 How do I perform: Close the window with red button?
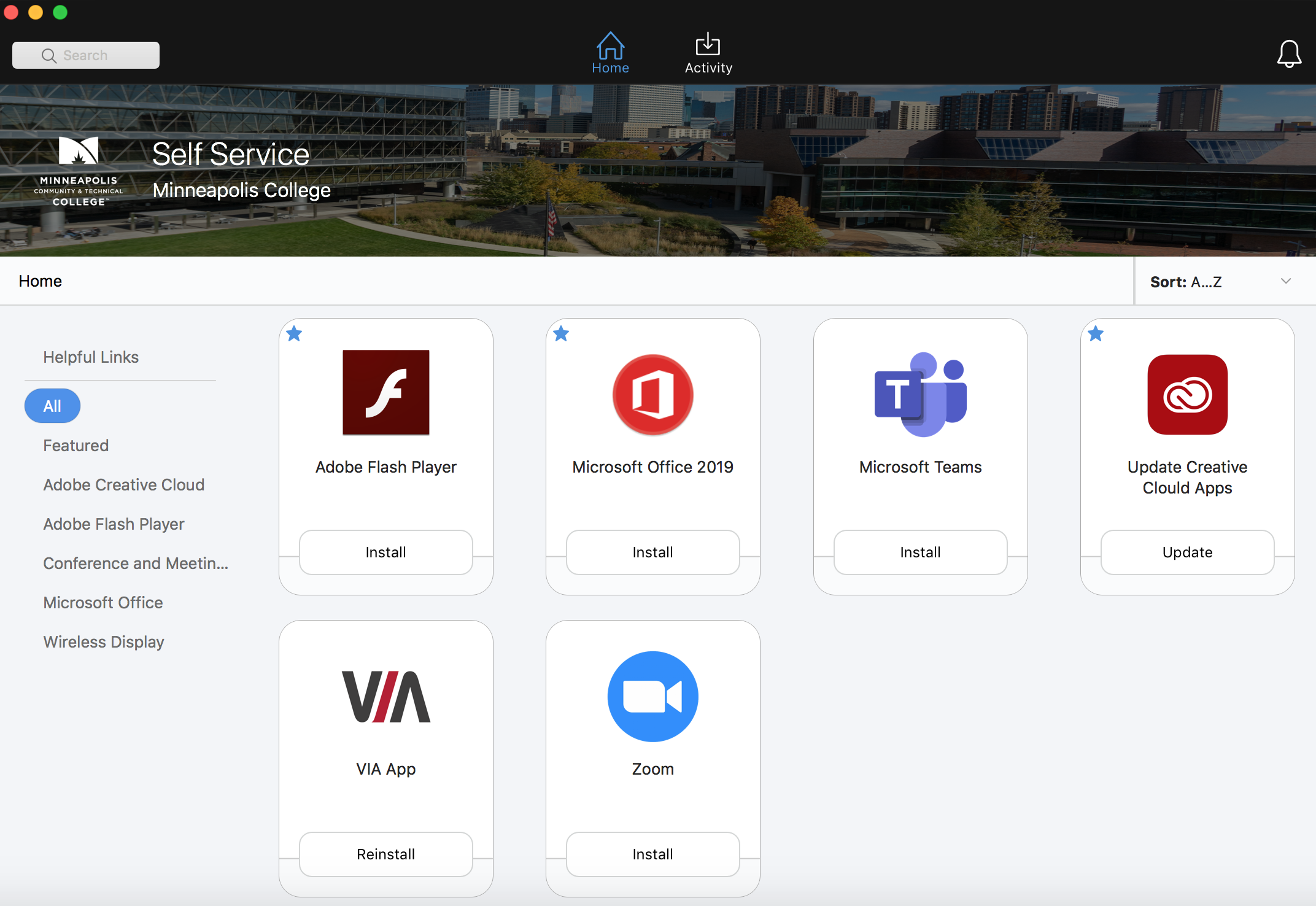click(x=10, y=12)
